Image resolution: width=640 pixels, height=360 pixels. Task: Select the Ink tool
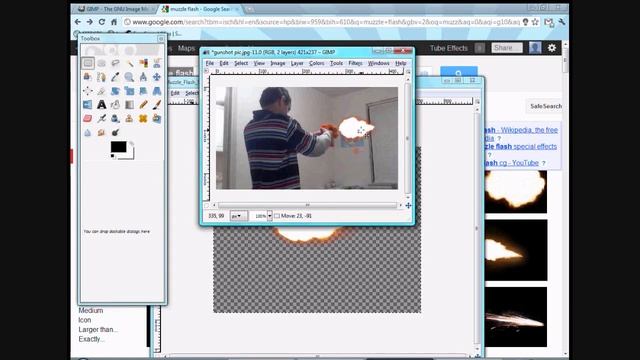116,118
